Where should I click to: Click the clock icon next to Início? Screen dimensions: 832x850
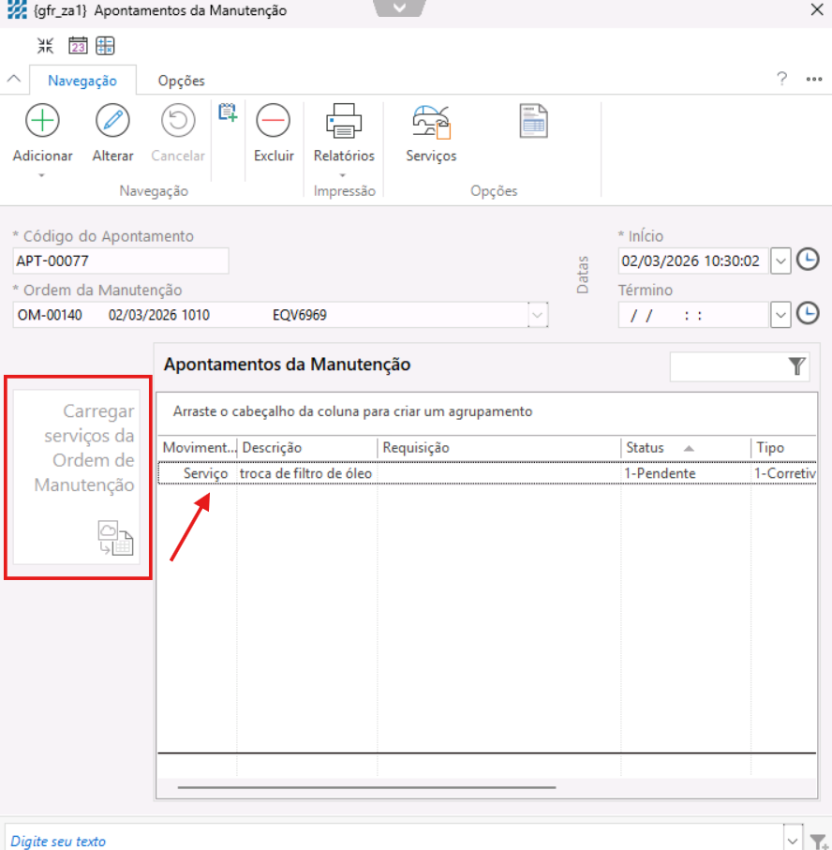(x=807, y=261)
